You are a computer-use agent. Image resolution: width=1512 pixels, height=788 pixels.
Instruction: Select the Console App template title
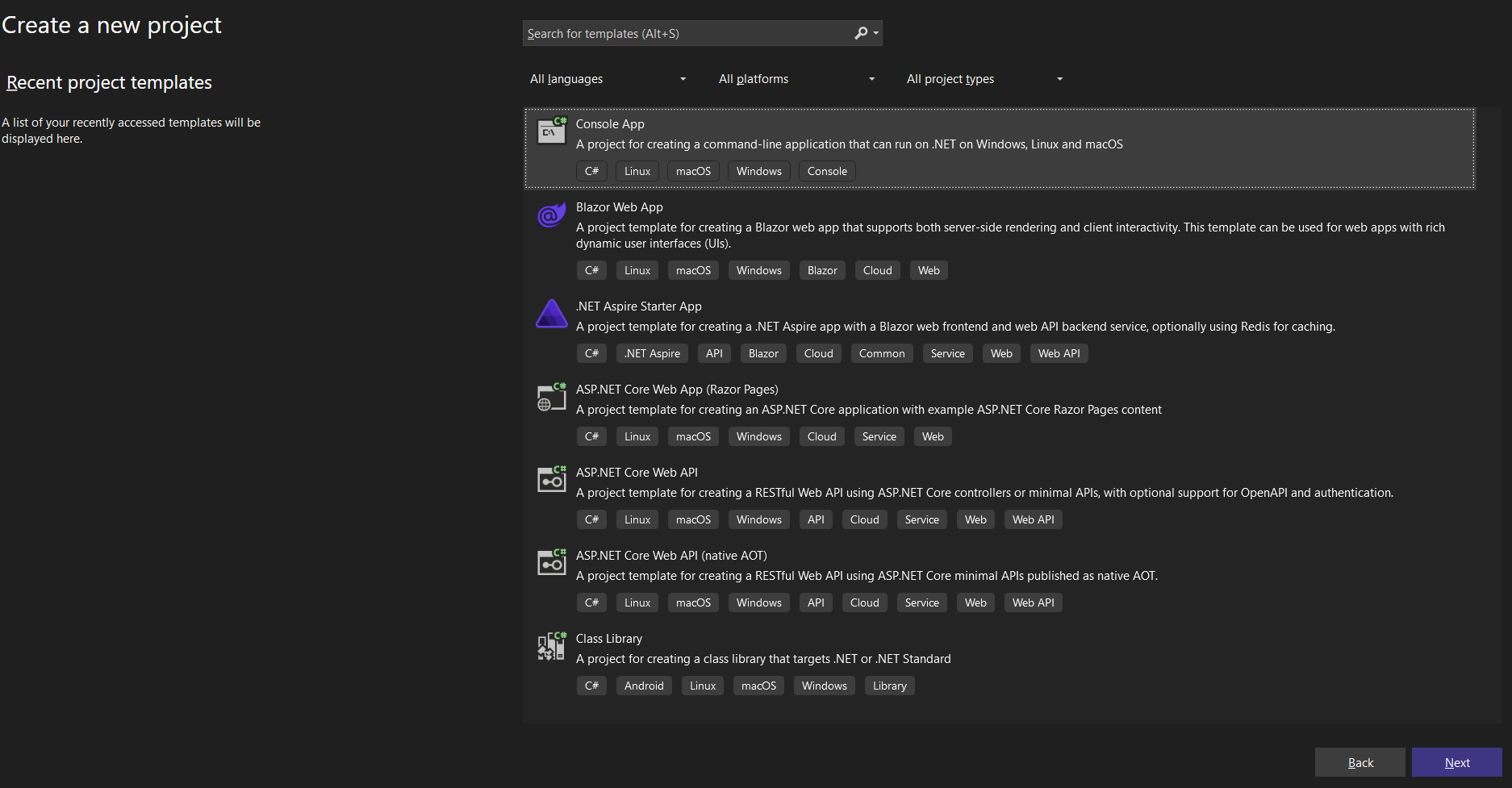click(x=610, y=124)
